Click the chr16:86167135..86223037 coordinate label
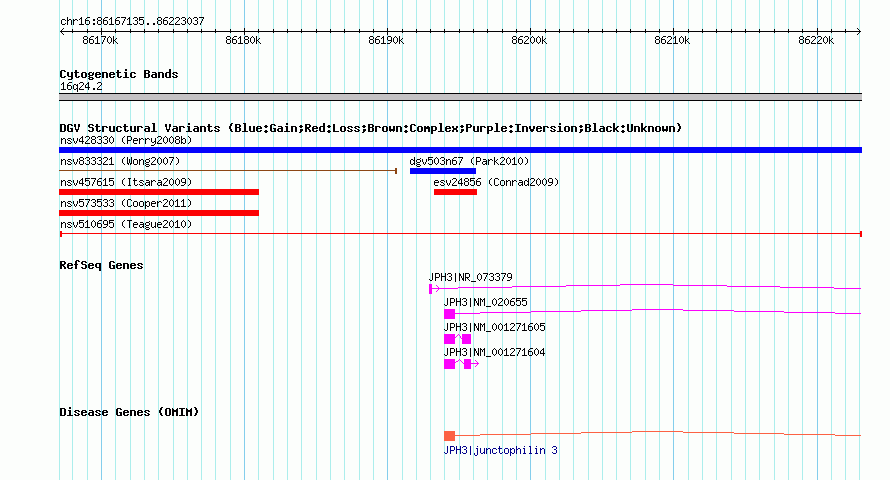 pos(132,21)
